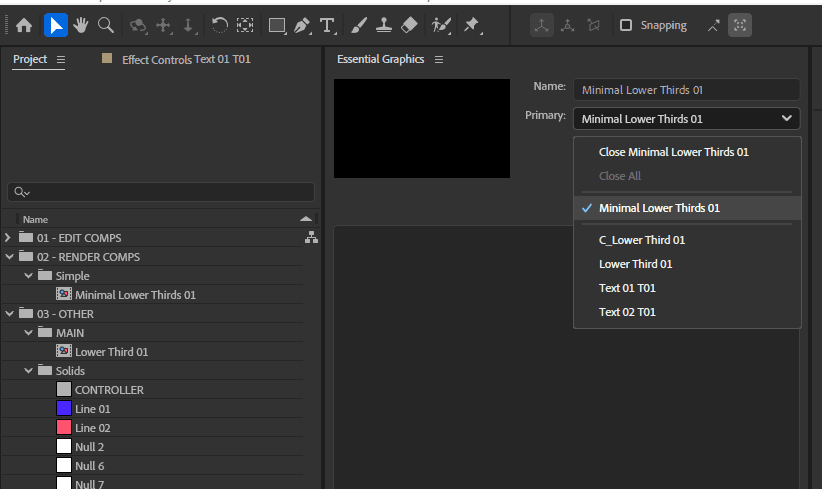The height and width of the screenshot is (489, 822).
Task: Enable the Snapping checkbox
Action: (626, 25)
